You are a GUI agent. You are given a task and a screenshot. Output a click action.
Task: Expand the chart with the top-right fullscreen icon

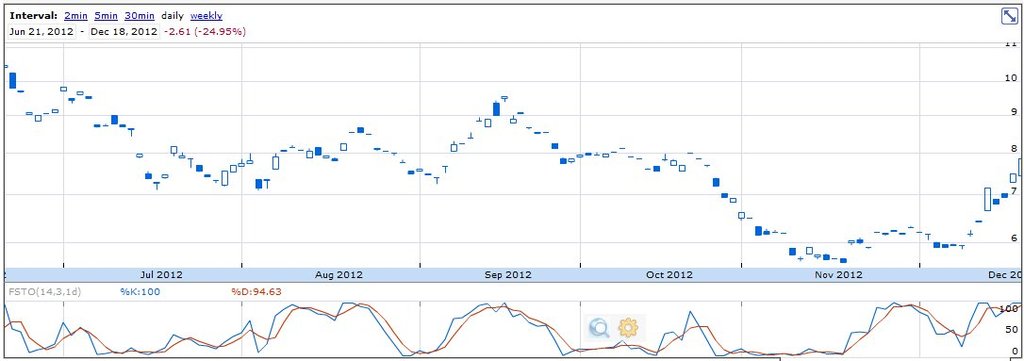(1010, 16)
